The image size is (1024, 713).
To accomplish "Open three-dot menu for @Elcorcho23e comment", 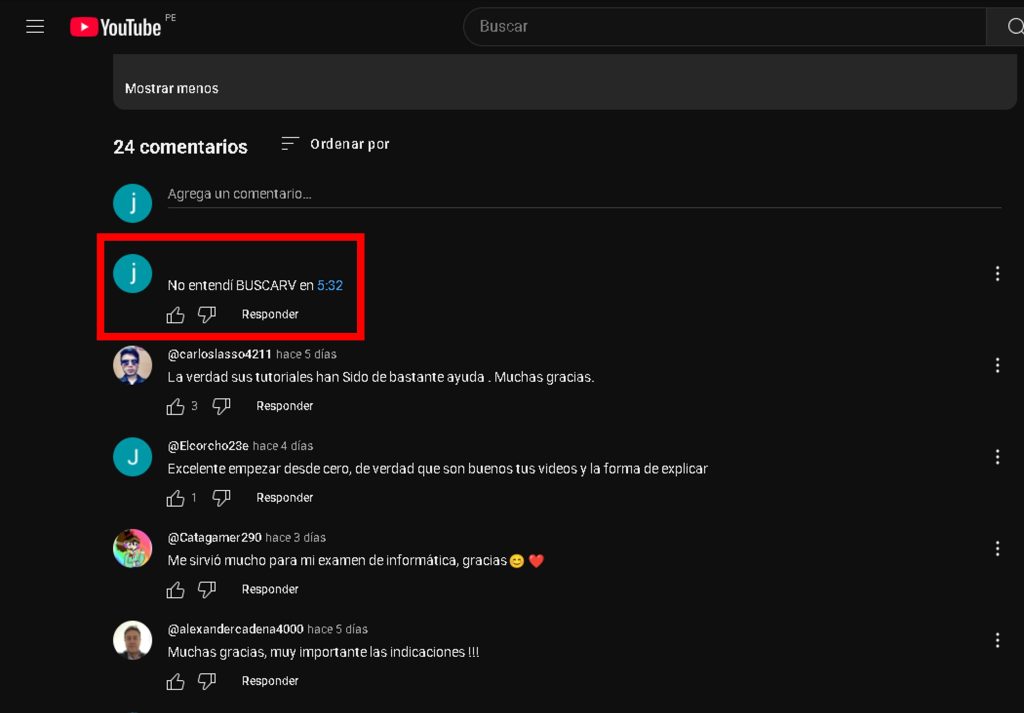I will (997, 457).
